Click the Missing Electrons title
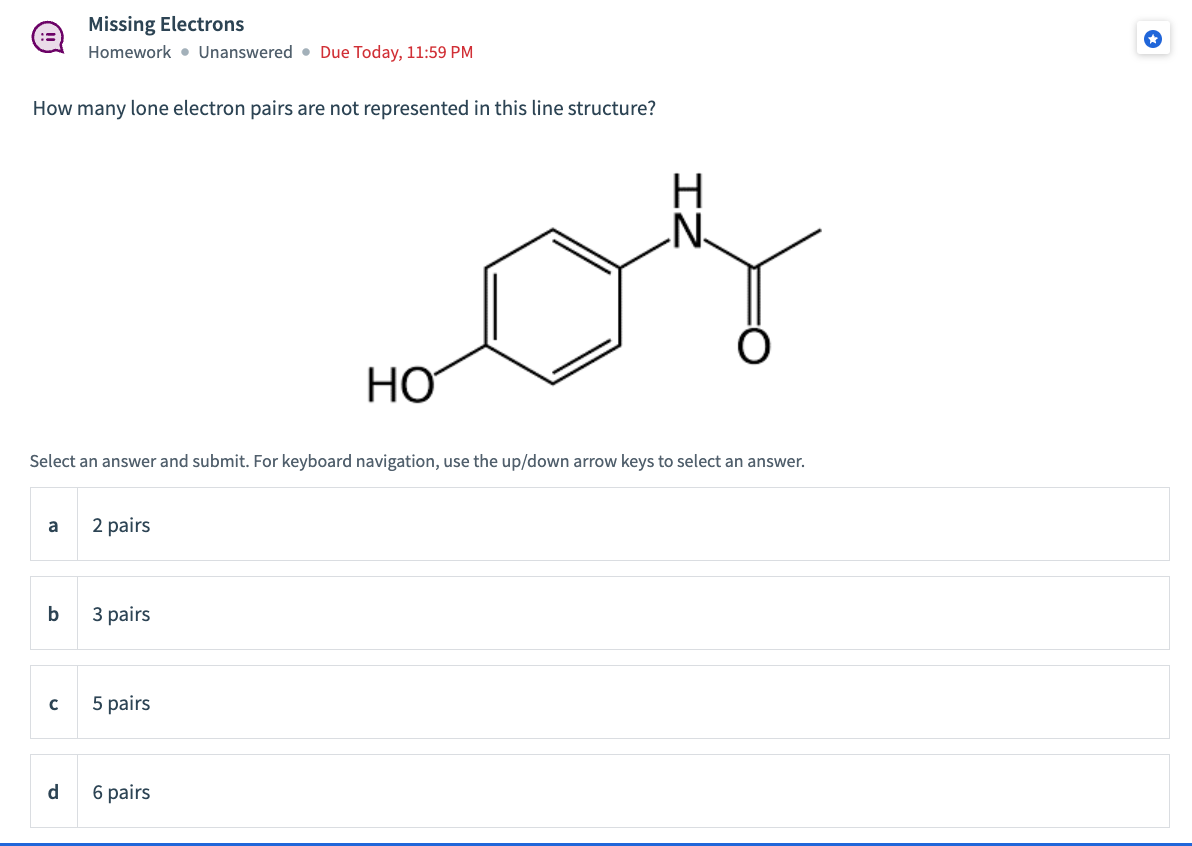 pyautogui.click(x=166, y=24)
